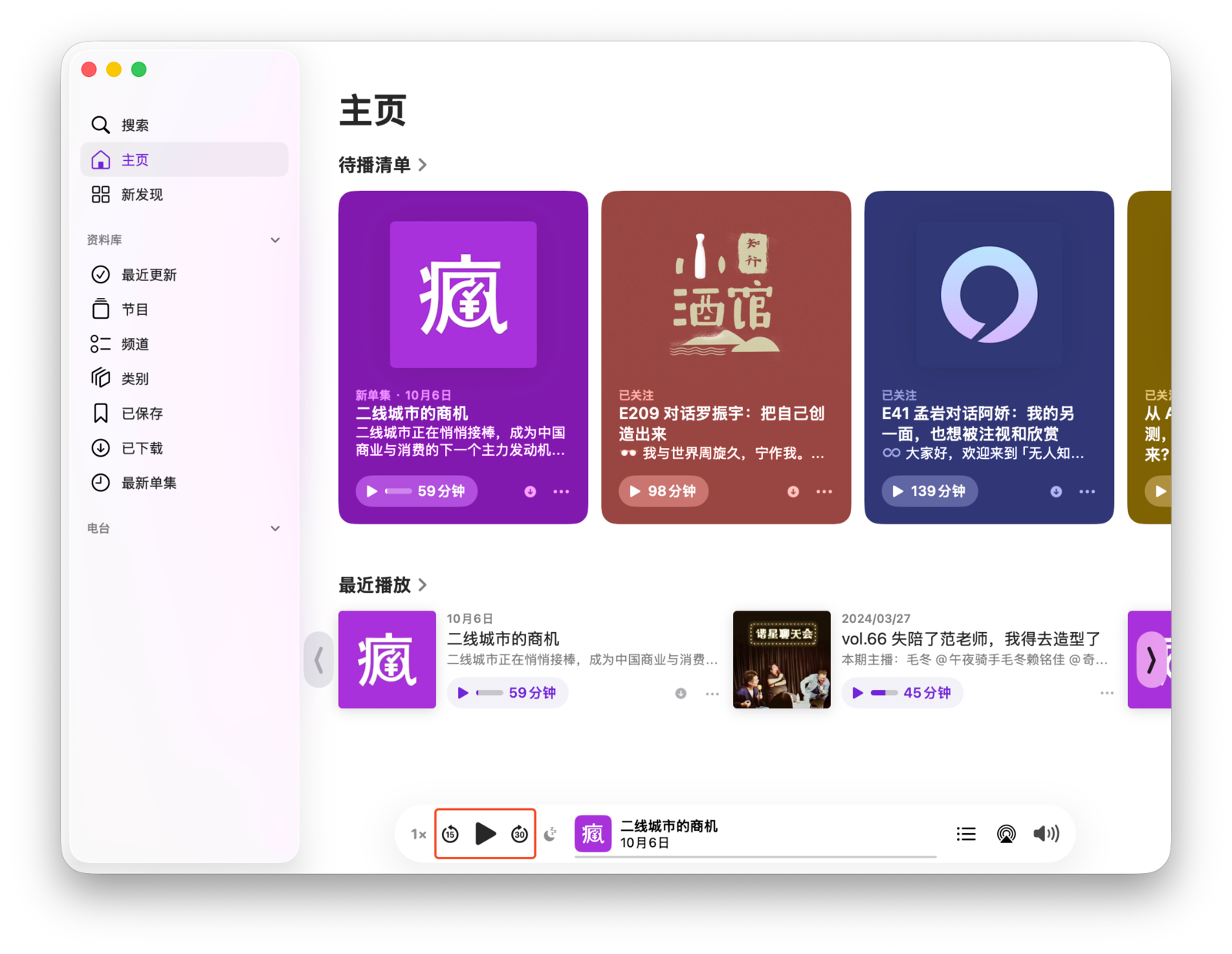Play E41 孟岩对话阿娇 139分钟 episode
Viewport: 1232px width, 954px height.
click(929, 491)
